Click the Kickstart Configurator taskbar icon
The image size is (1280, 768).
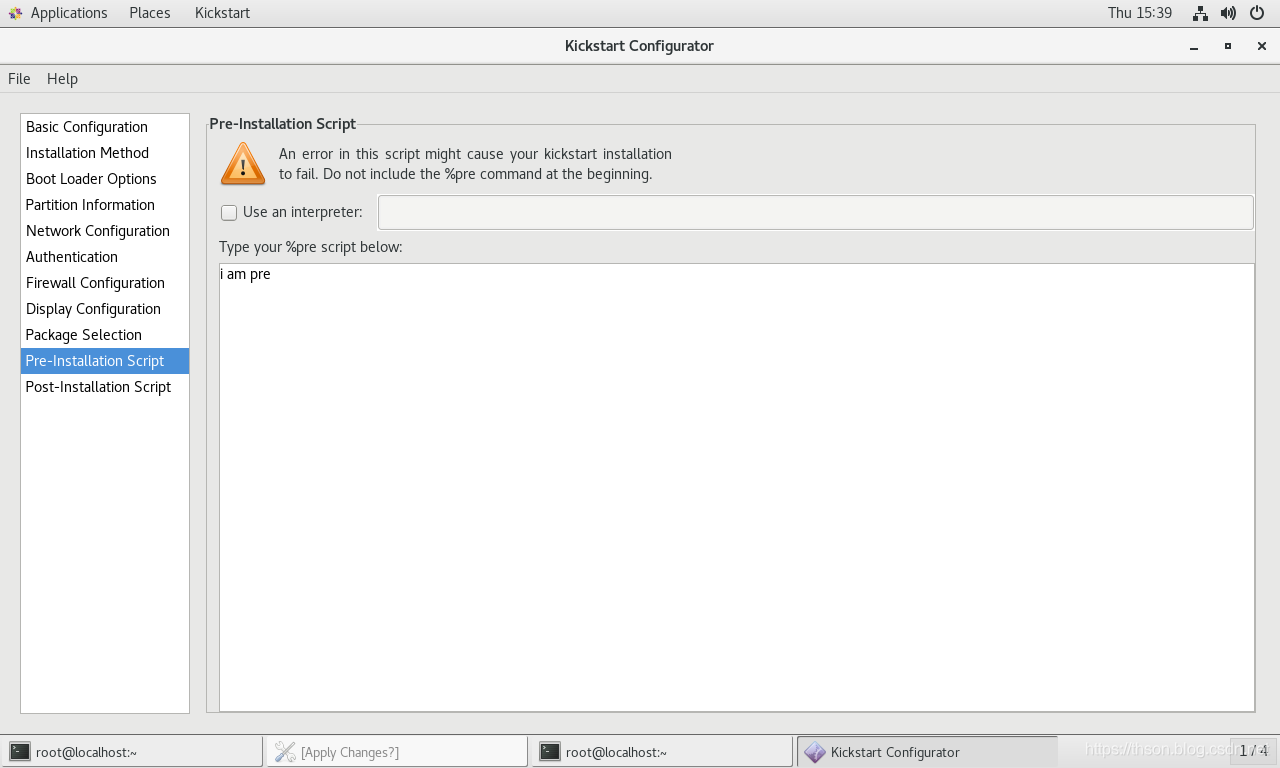[x=815, y=752]
